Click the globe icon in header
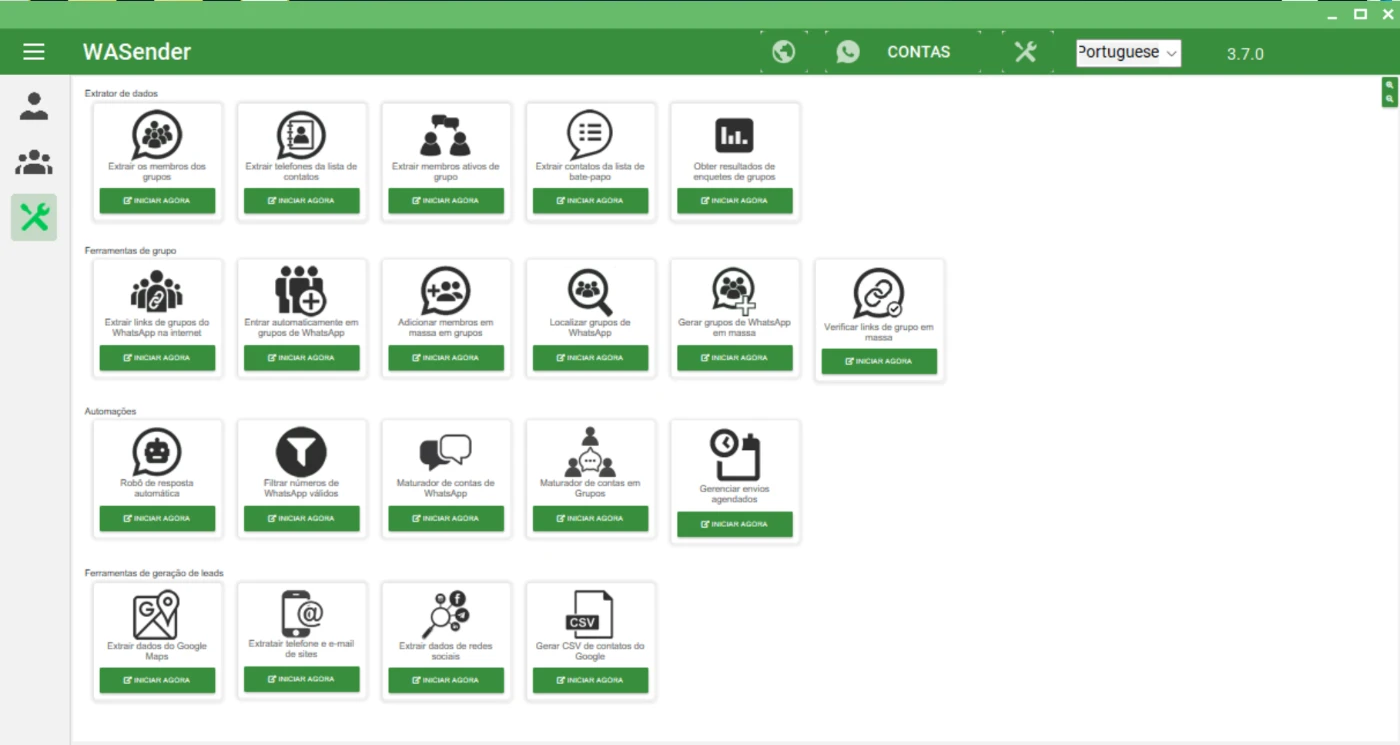Viewport: 1400px width, 745px height. pyautogui.click(x=784, y=52)
